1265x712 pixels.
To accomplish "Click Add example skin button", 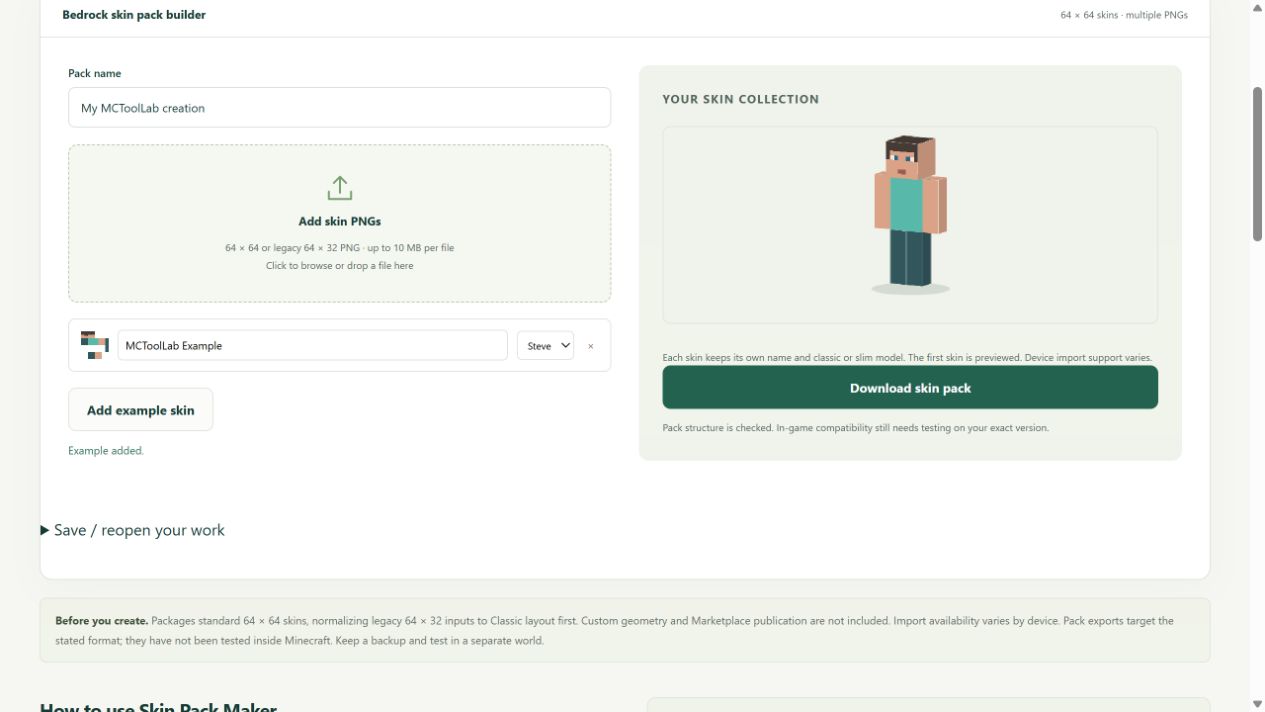I will tap(140, 410).
